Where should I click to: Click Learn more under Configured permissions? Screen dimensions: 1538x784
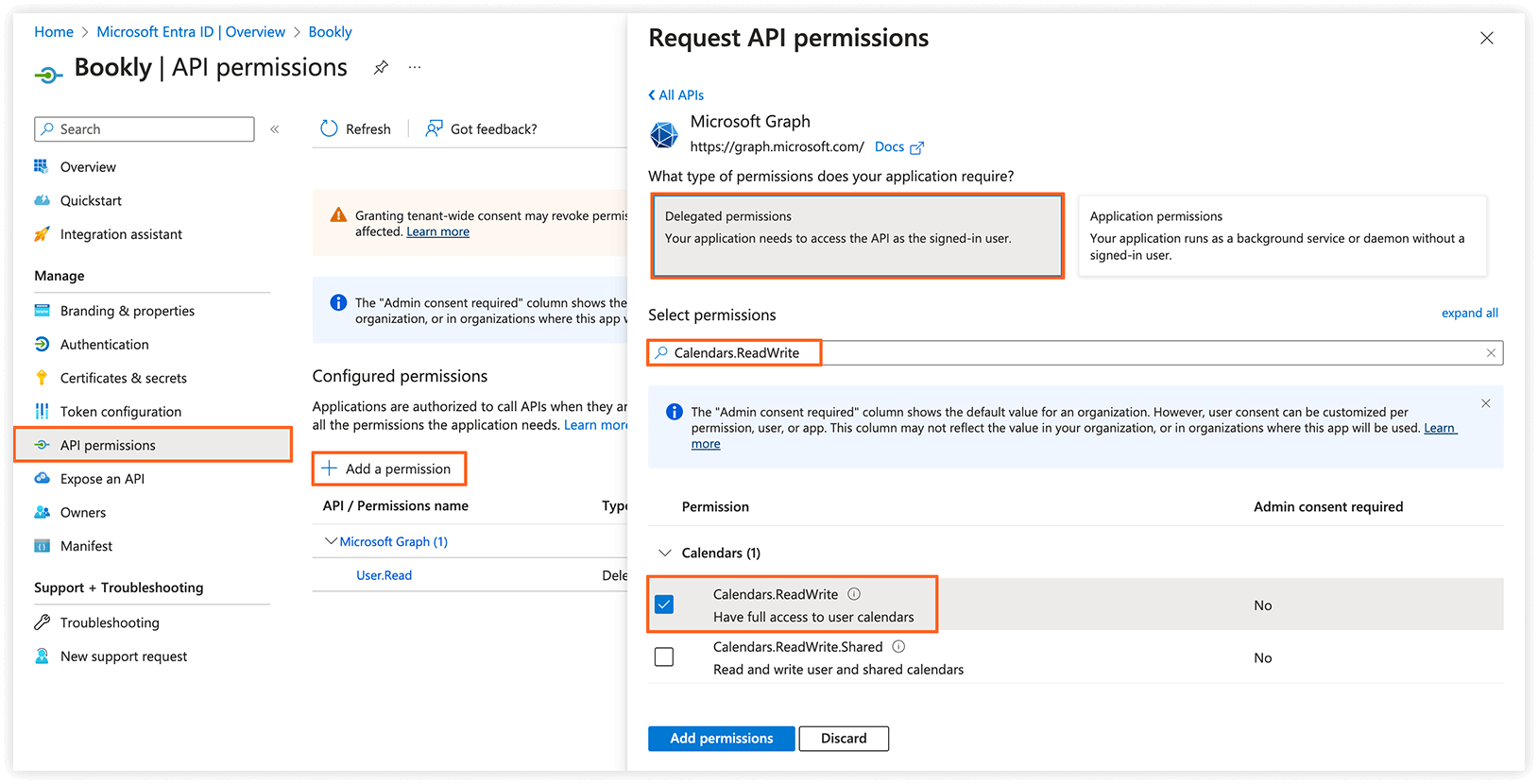tap(596, 425)
